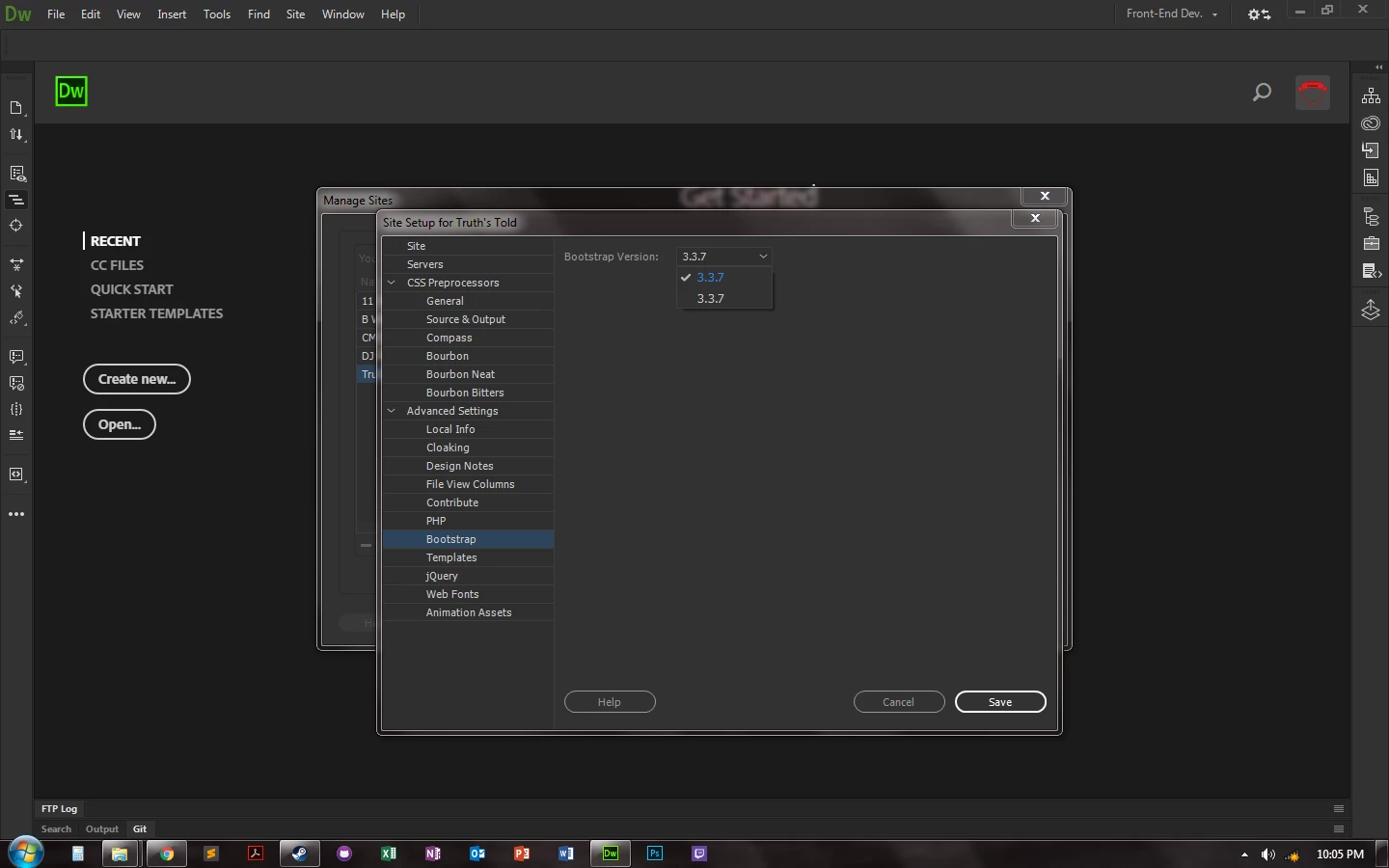Open the Extract panel layers icon
The image size is (1389, 868).
[1371, 311]
